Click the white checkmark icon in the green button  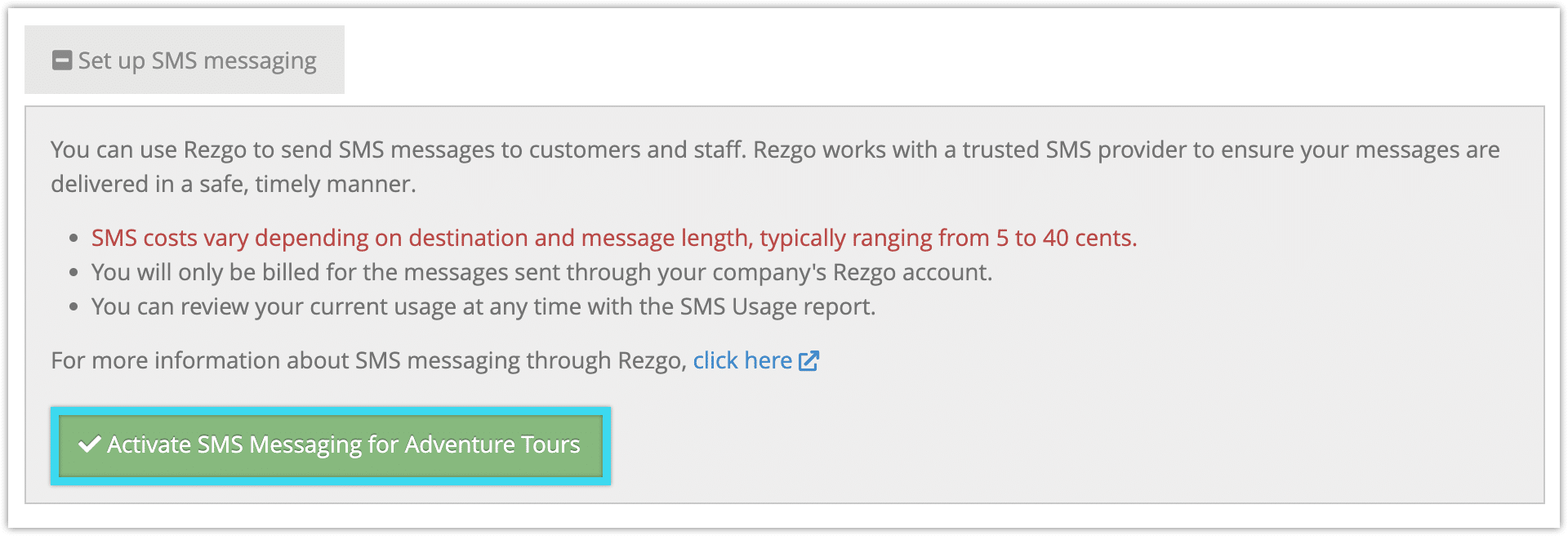(89, 444)
